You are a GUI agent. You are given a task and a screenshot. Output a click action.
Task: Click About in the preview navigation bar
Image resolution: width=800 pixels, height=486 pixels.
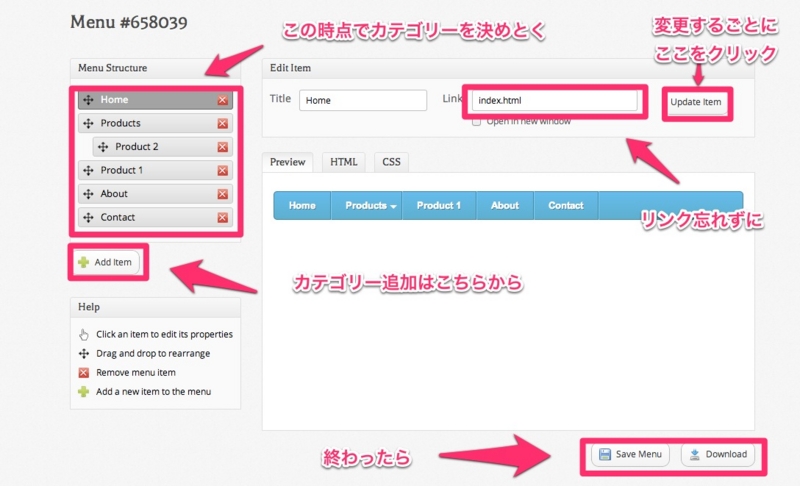(x=505, y=206)
